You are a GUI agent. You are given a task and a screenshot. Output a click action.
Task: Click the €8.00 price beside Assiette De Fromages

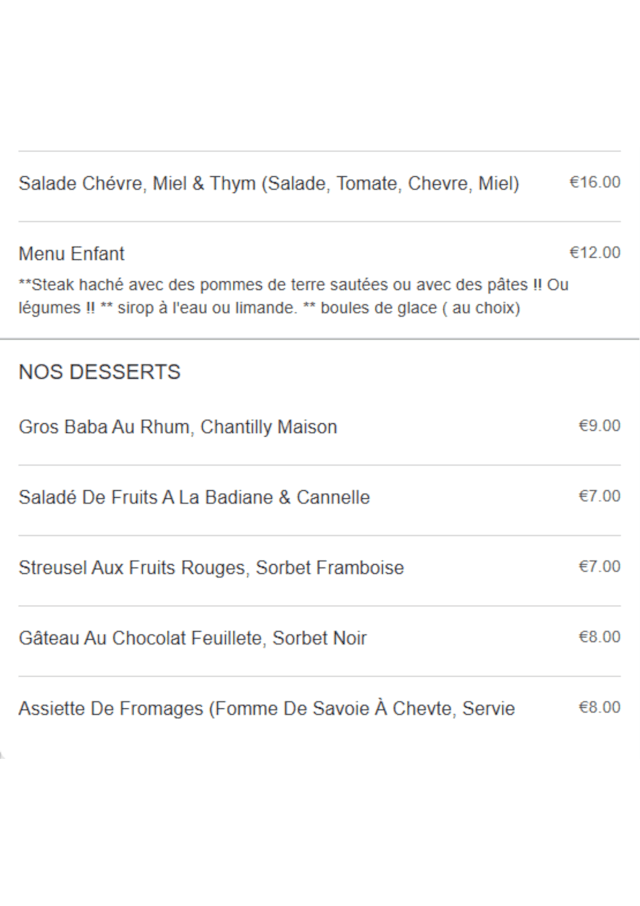click(x=599, y=707)
